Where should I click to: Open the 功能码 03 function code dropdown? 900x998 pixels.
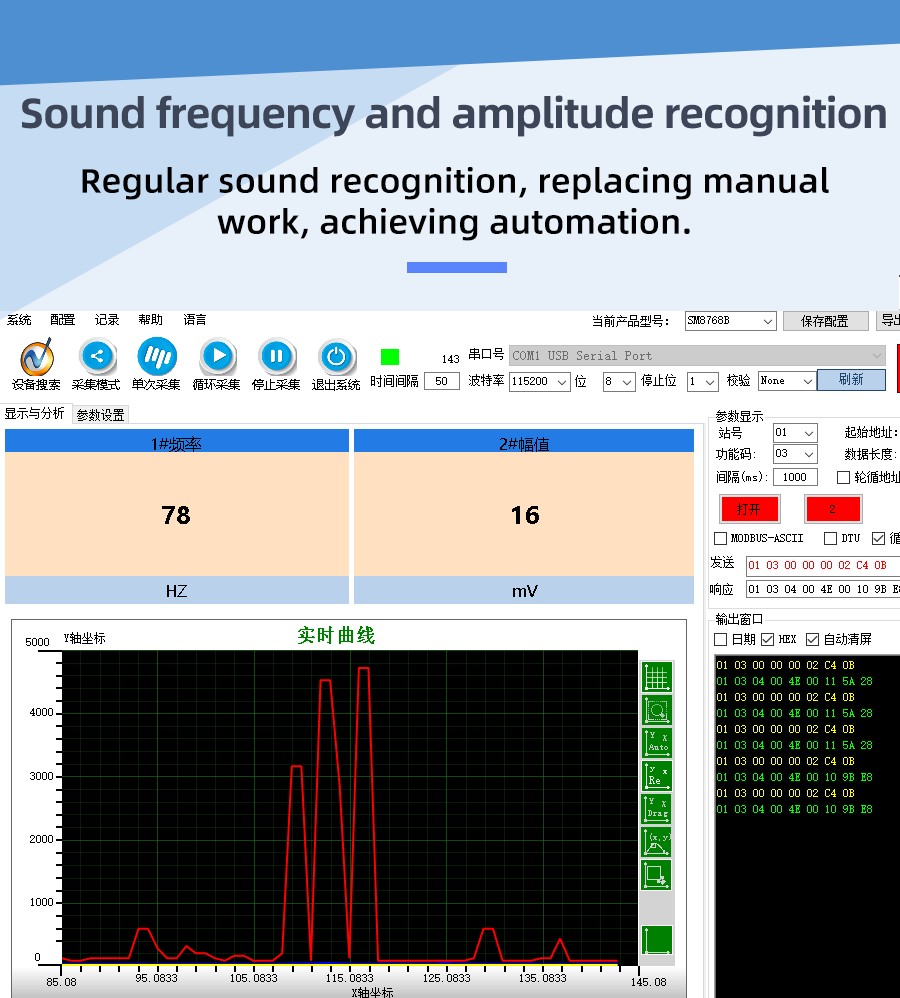pyautogui.click(x=795, y=454)
